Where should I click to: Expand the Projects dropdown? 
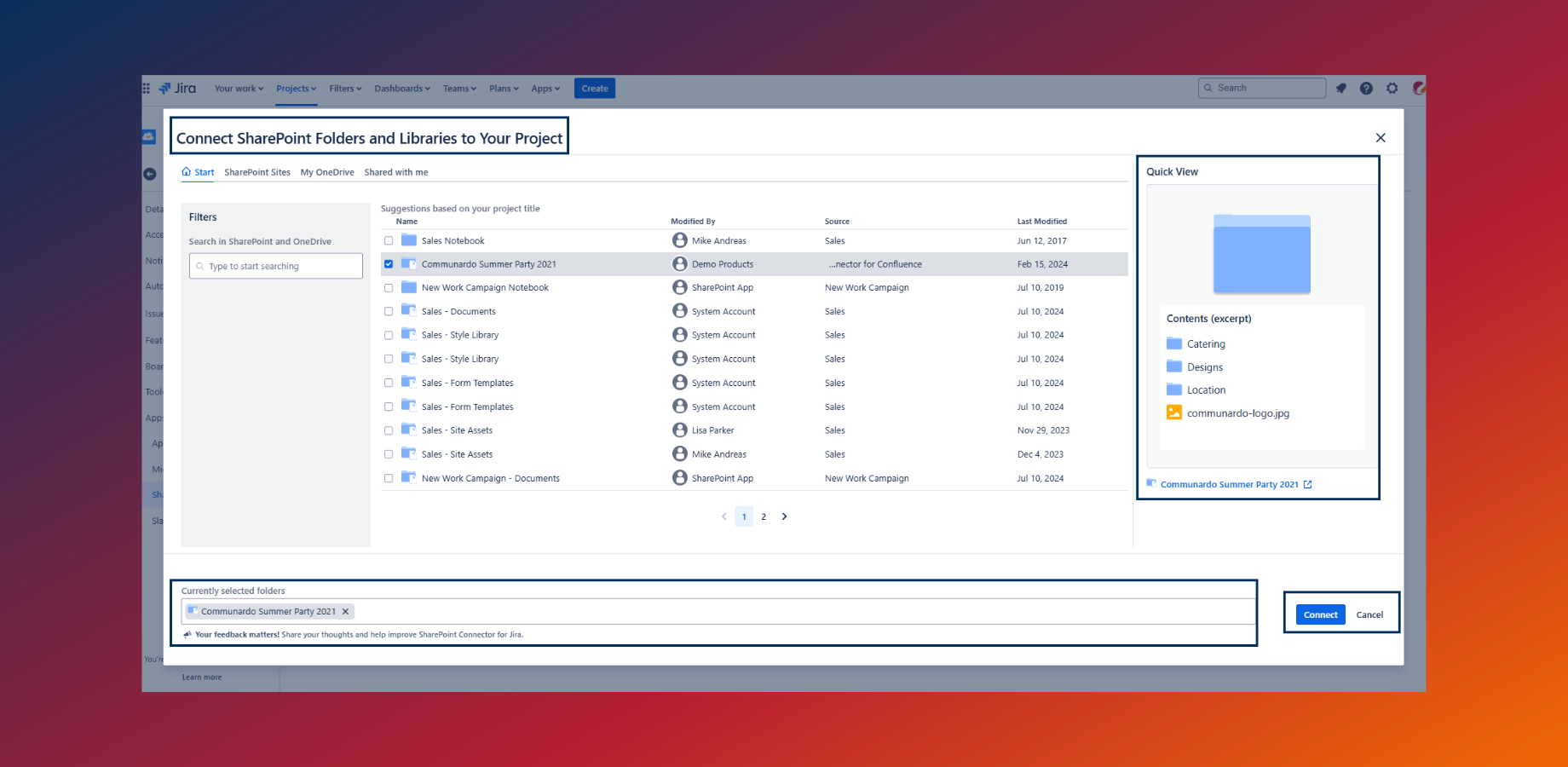297,89
